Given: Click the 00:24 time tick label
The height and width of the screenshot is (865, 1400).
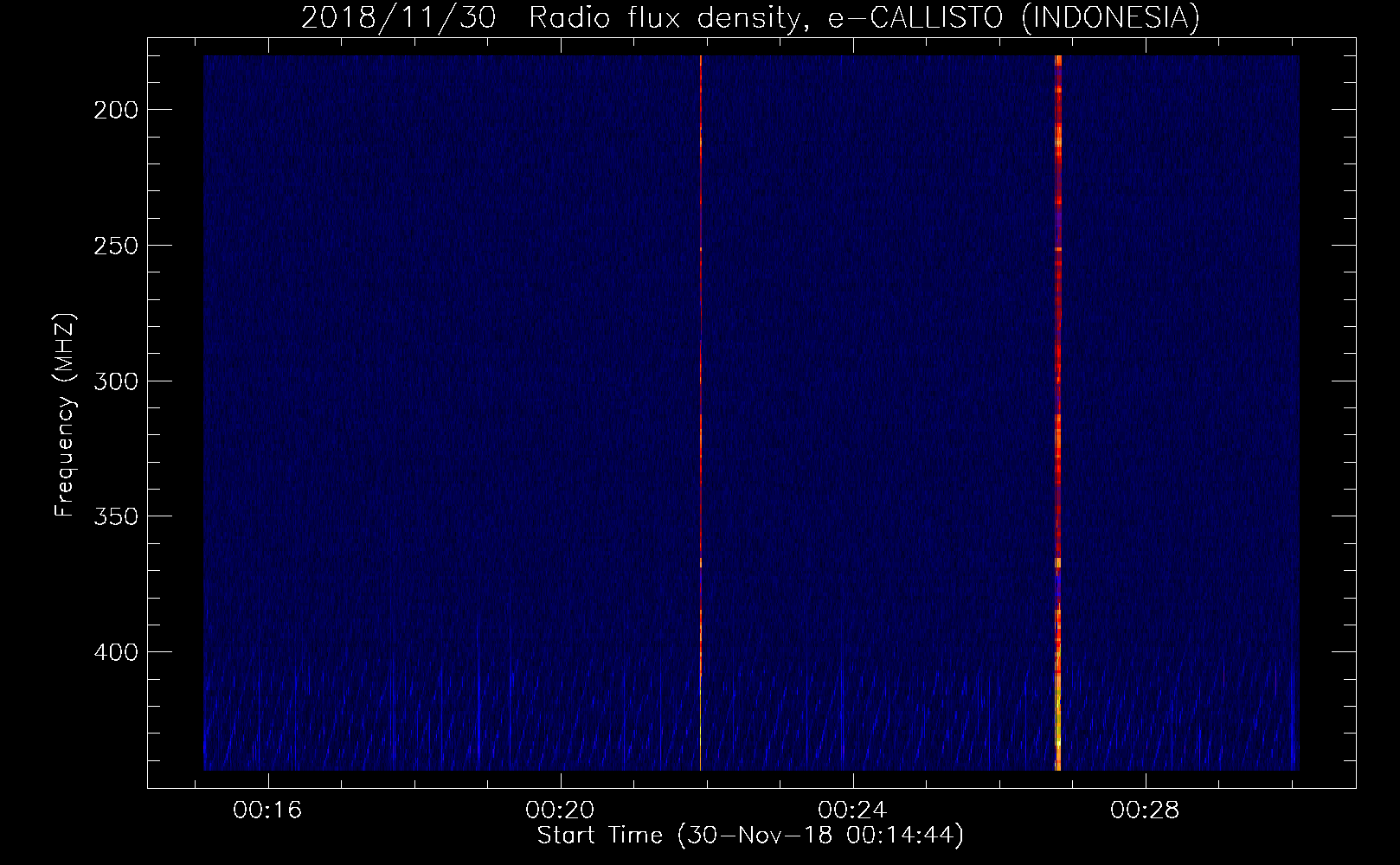Looking at the screenshot, I should click(x=852, y=811).
